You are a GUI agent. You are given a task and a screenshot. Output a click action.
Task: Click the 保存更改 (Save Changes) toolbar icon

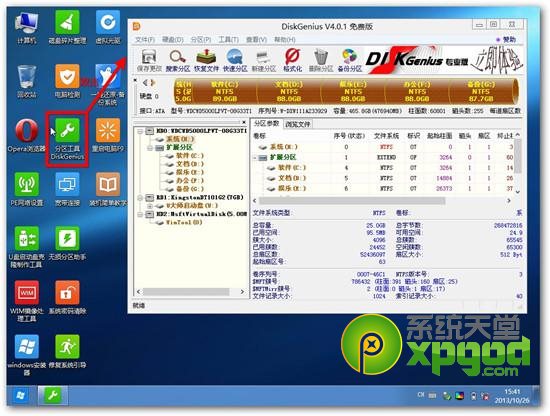[x=149, y=60]
